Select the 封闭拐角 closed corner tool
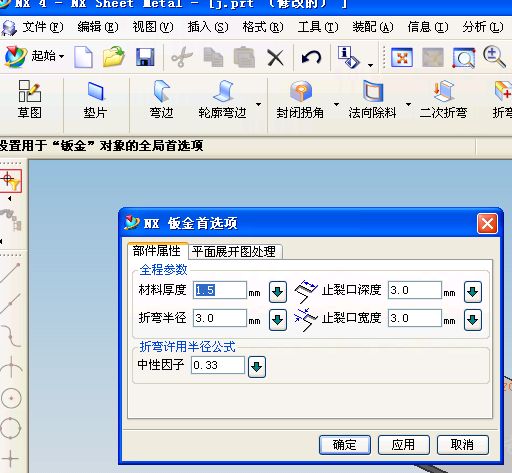512x473 pixels. tap(300, 100)
